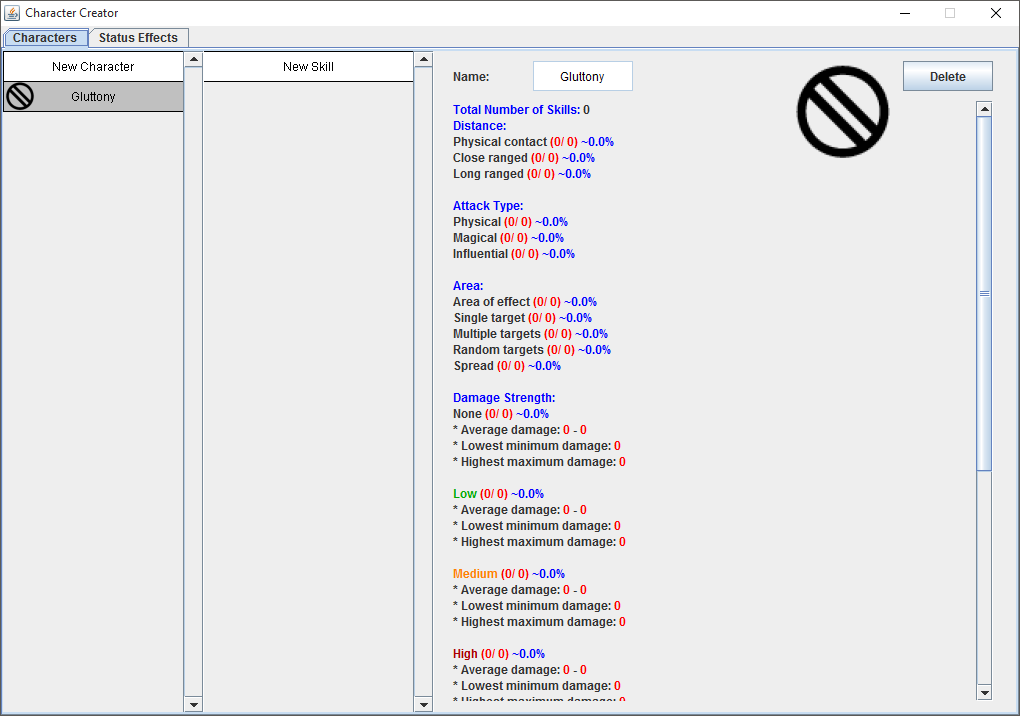Click the Distance heading

coord(479,126)
